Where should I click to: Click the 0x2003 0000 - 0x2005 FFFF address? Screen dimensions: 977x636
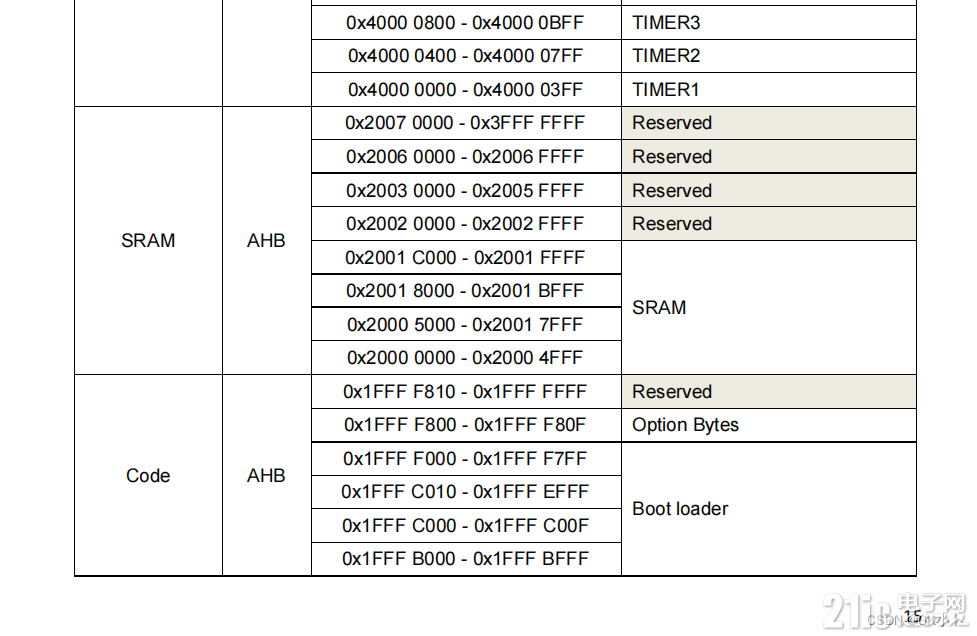[465, 190]
